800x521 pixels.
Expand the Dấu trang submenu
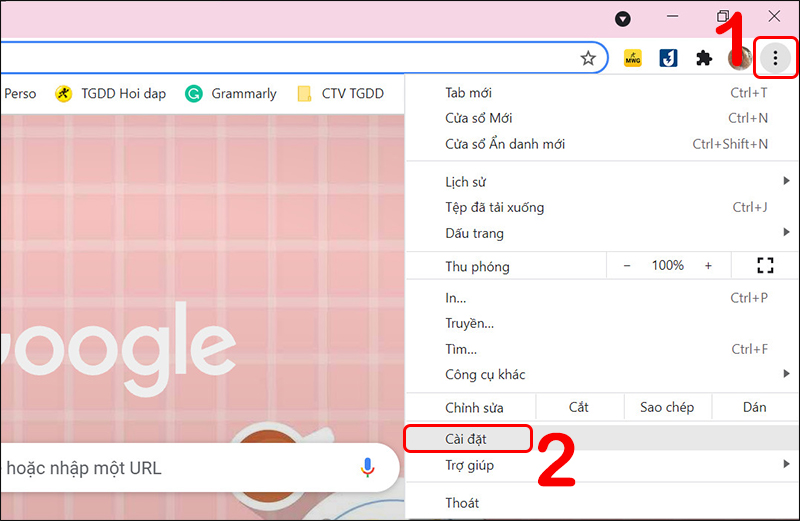tap(602, 233)
